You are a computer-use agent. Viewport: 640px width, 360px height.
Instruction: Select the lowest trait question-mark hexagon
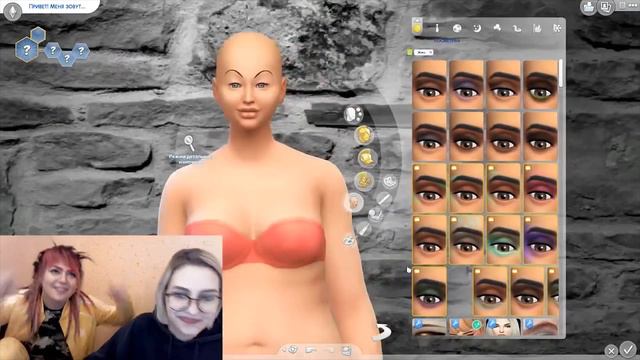pos(67,58)
